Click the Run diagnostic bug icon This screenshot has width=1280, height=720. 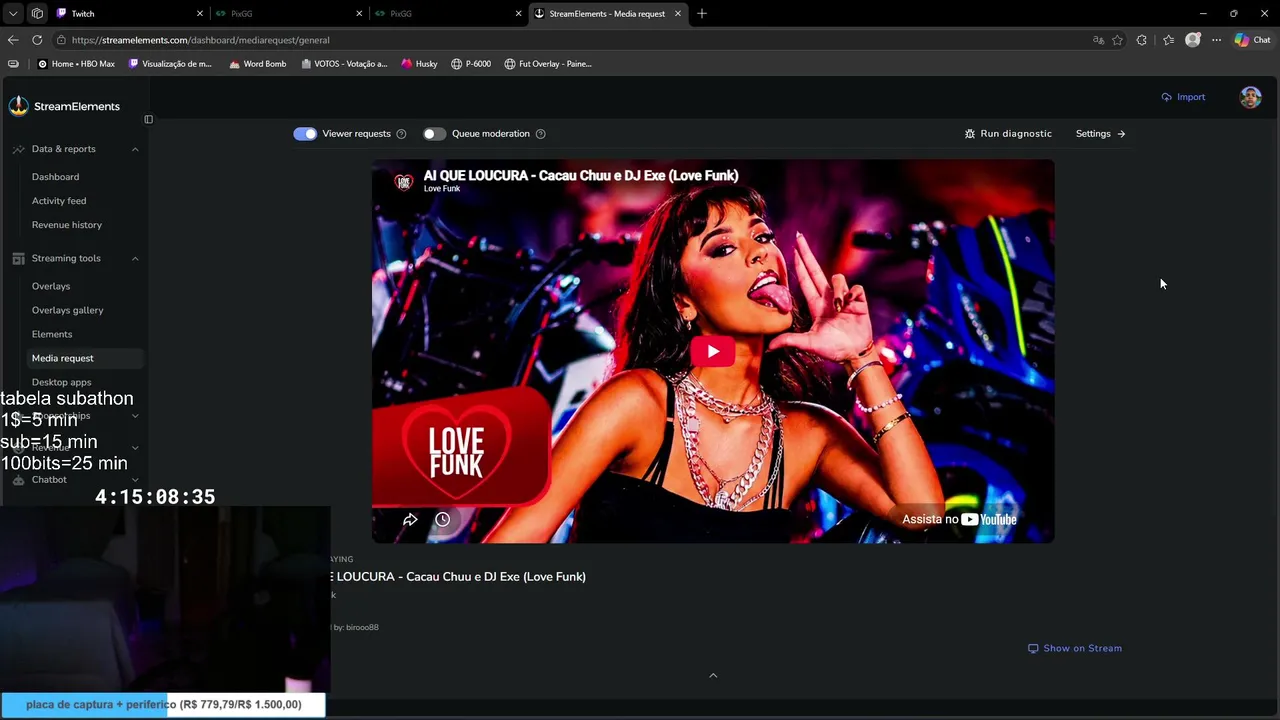969,134
